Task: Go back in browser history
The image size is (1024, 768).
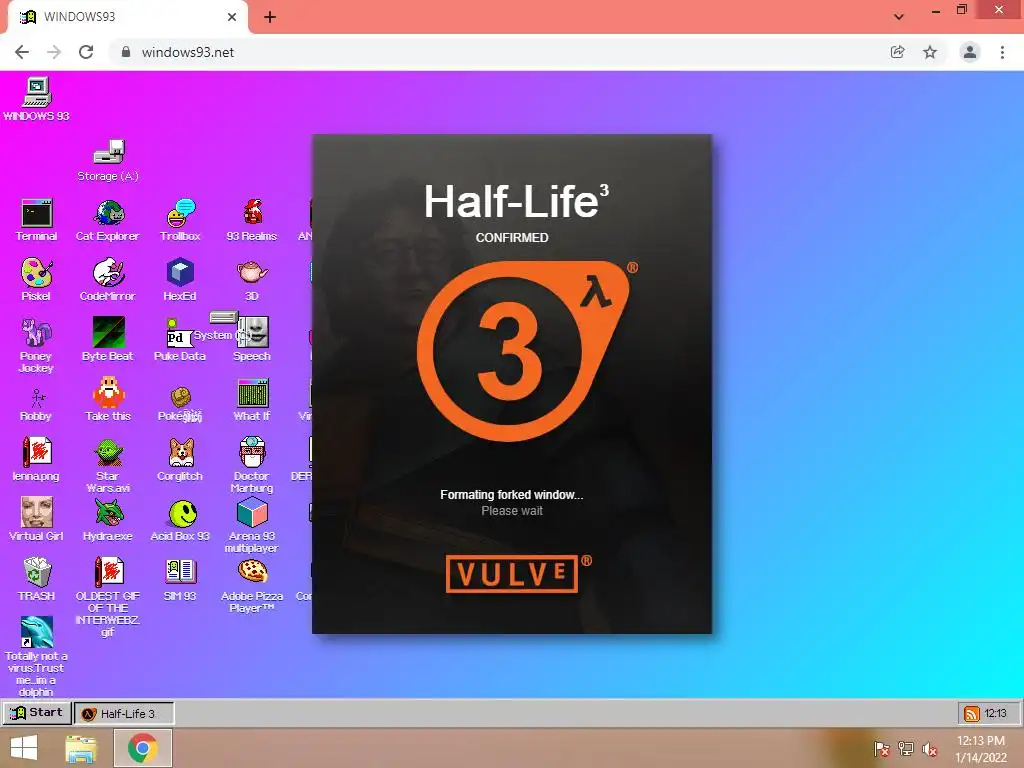Action: click(x=22, y=52)
